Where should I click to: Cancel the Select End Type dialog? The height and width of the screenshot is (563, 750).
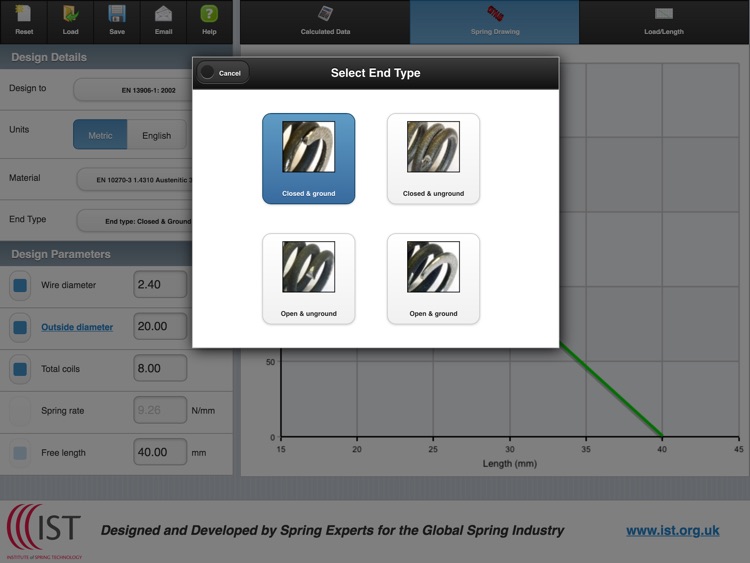223,73
